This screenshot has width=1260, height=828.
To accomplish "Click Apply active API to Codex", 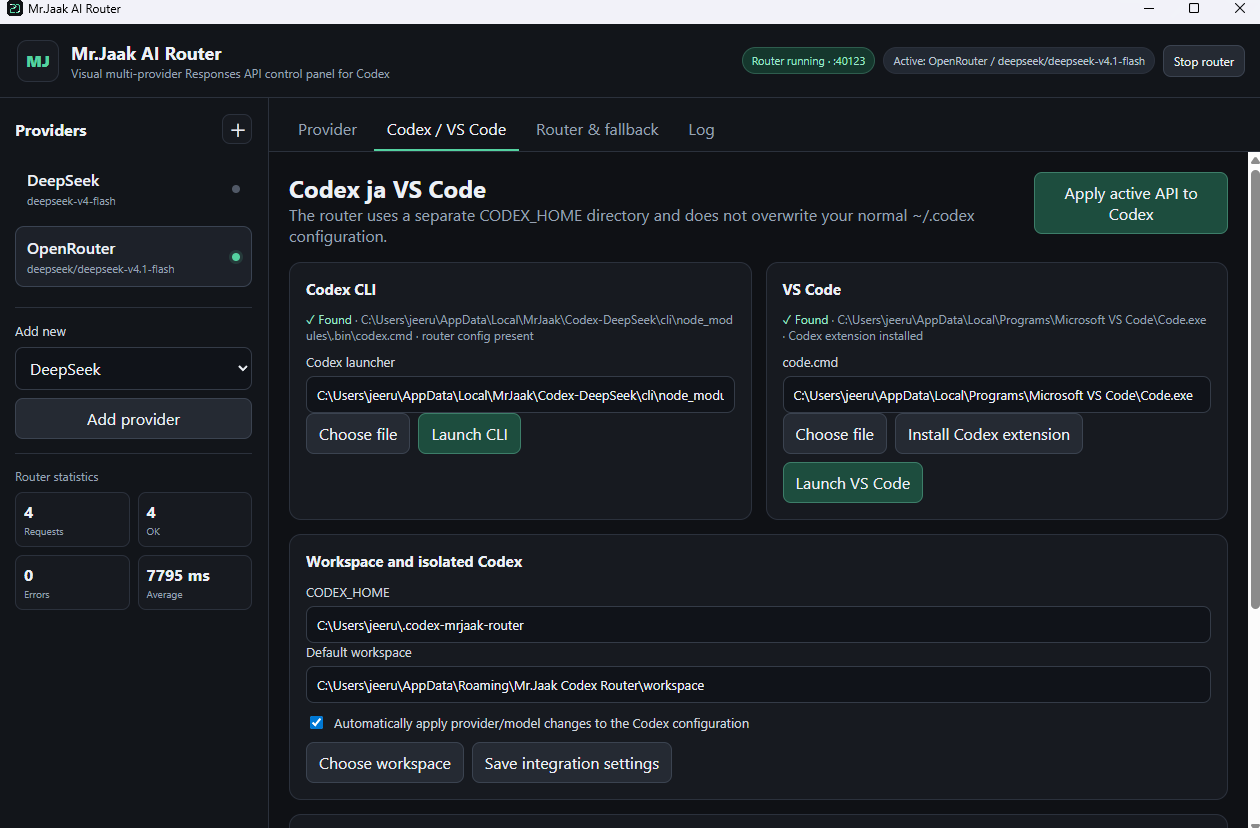I will click(x=1131, y=203).
